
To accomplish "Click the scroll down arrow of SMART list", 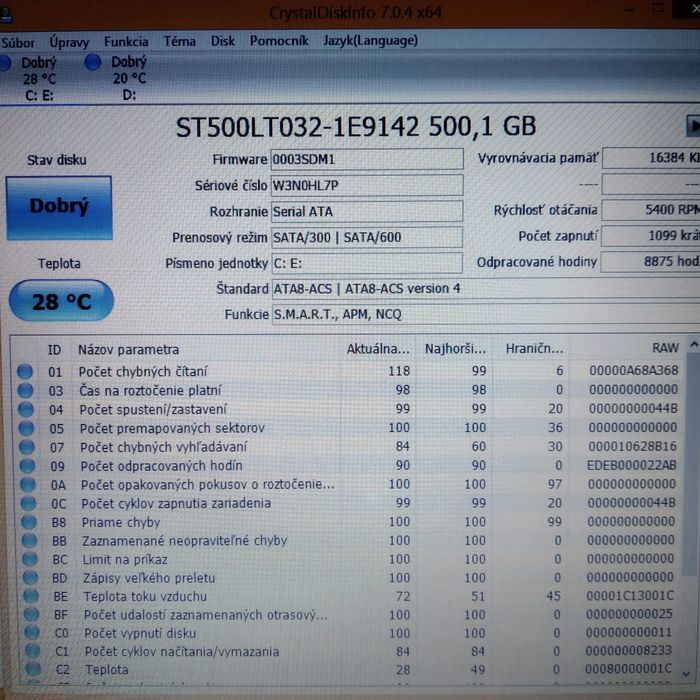I will [687, 674].
